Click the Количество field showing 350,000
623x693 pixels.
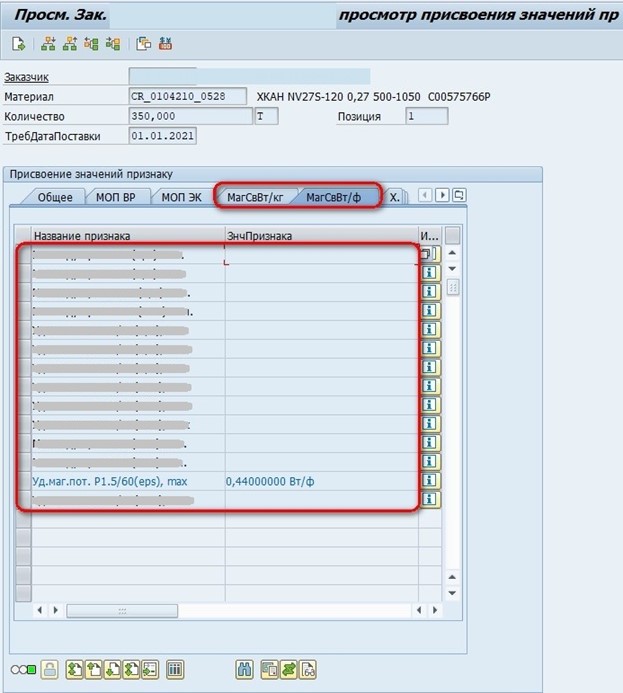(x=190, y=116)
